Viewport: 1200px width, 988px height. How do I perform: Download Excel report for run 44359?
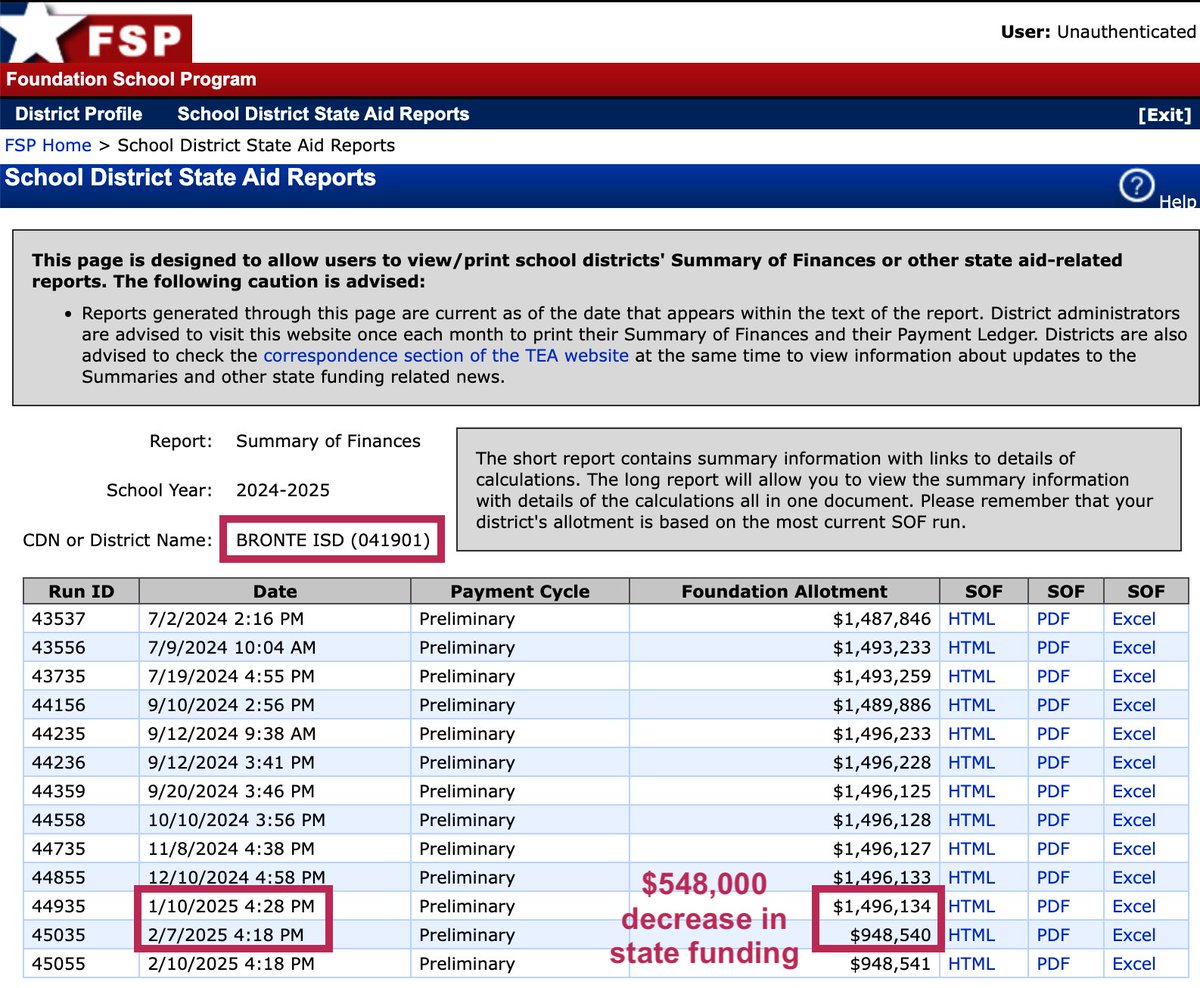[x=1134, y=791]
